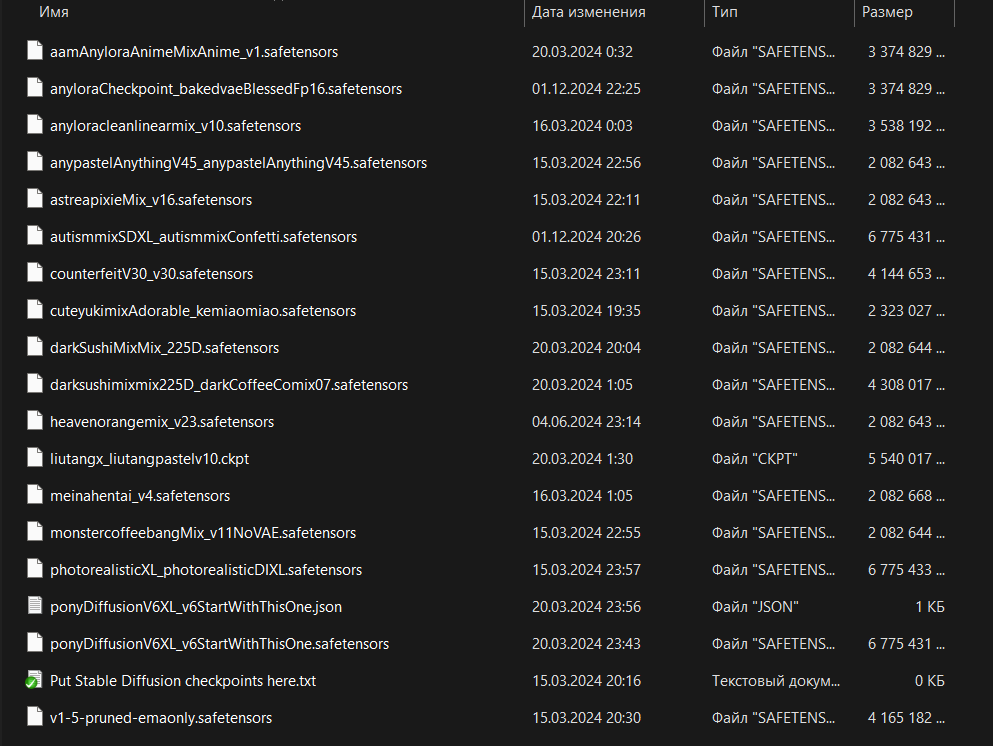
Task: Sort by the Тип column header
Action: point(724,12)
